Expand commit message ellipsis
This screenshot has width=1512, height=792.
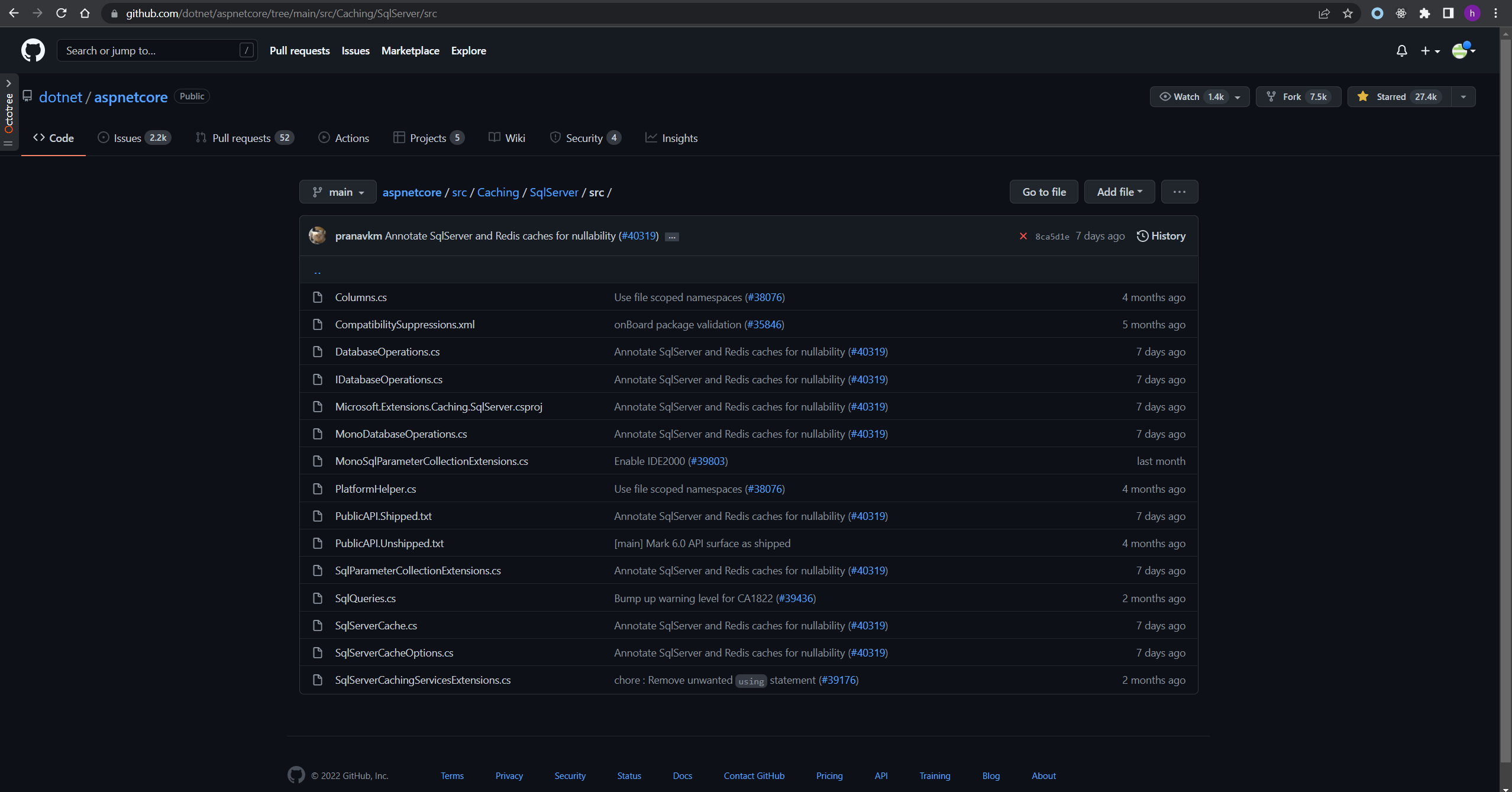pos(672,237)
